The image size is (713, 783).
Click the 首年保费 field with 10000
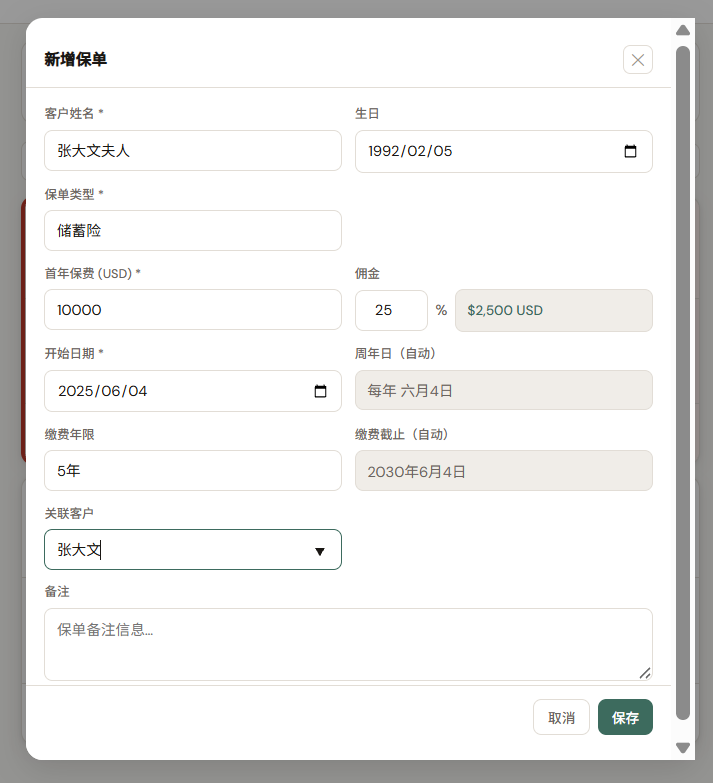(193, 310)
